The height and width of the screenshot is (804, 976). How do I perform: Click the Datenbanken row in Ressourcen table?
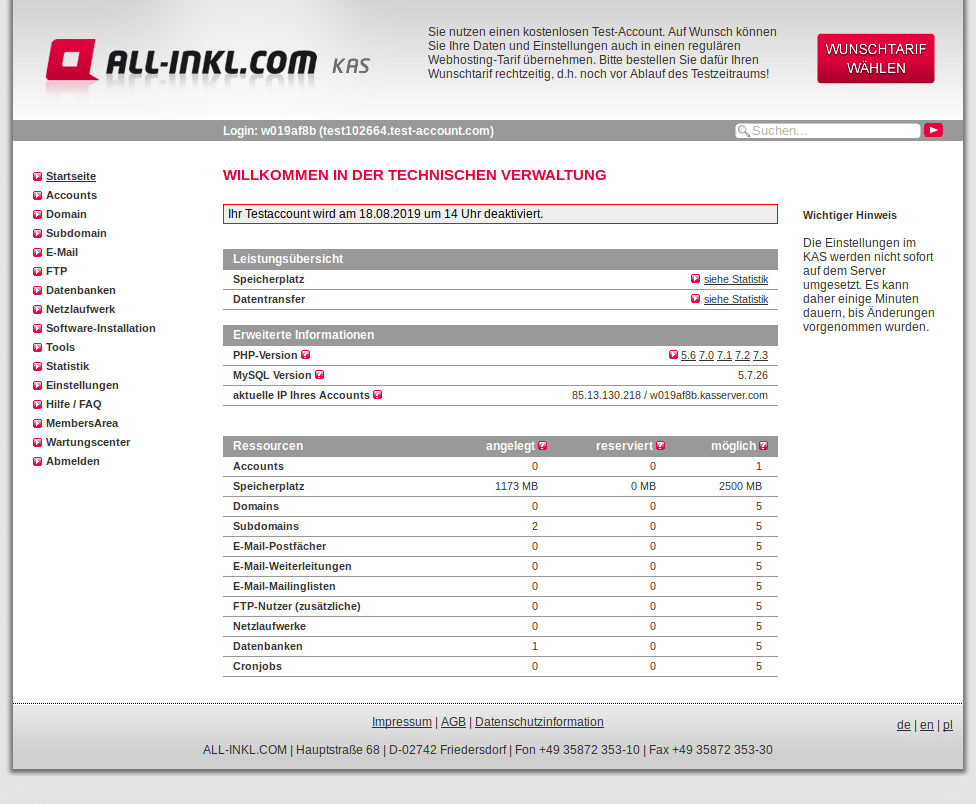[x=500, y=647]
